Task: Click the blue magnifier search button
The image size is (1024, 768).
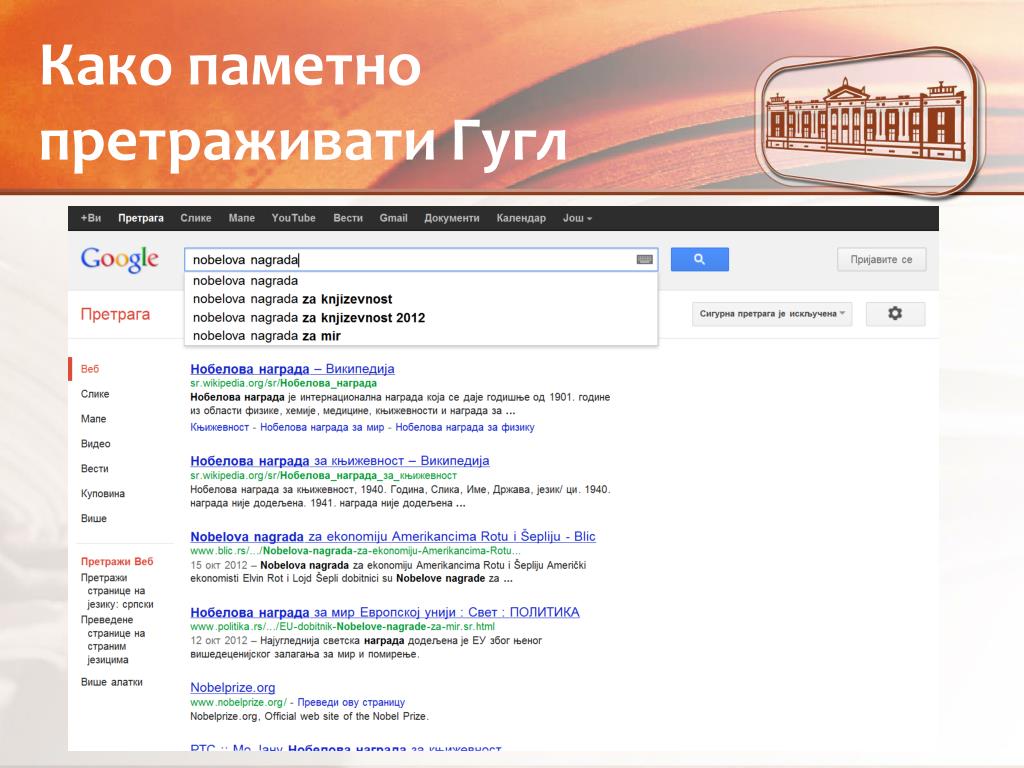Action: [x=699, y=259]
